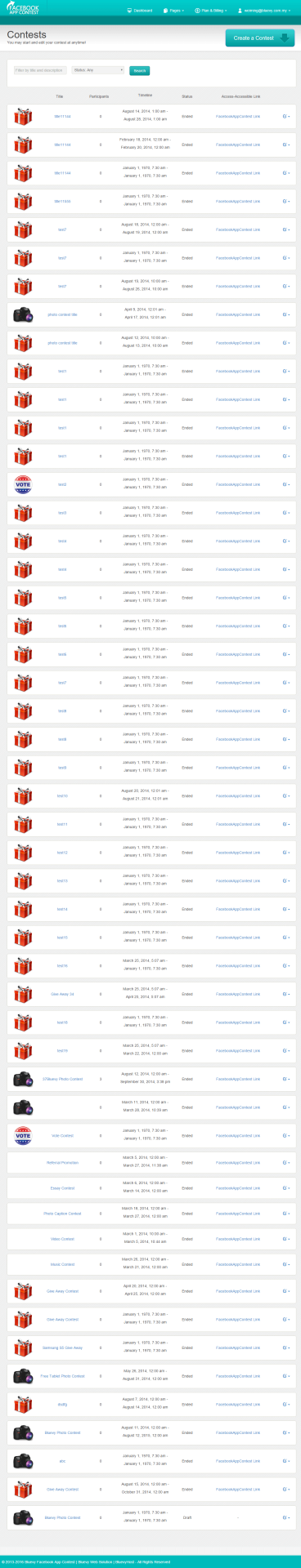Click the Search button

click(x=139, y=71)
